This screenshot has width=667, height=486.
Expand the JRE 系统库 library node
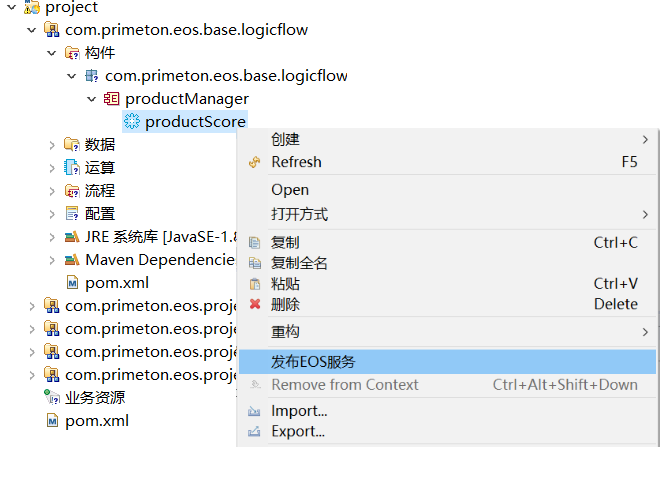point(52,237)
